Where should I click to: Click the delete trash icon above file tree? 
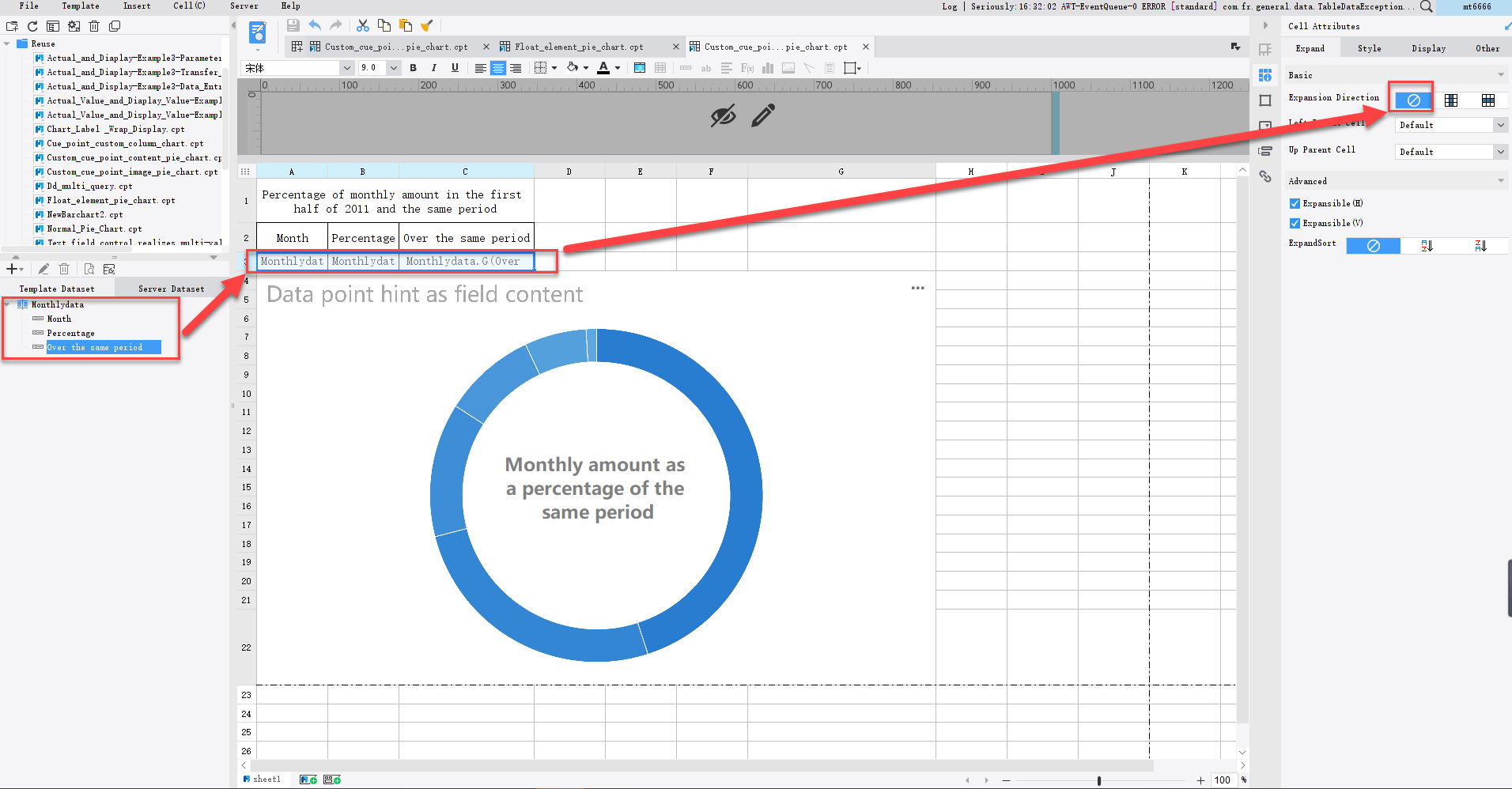click(94, 26)
